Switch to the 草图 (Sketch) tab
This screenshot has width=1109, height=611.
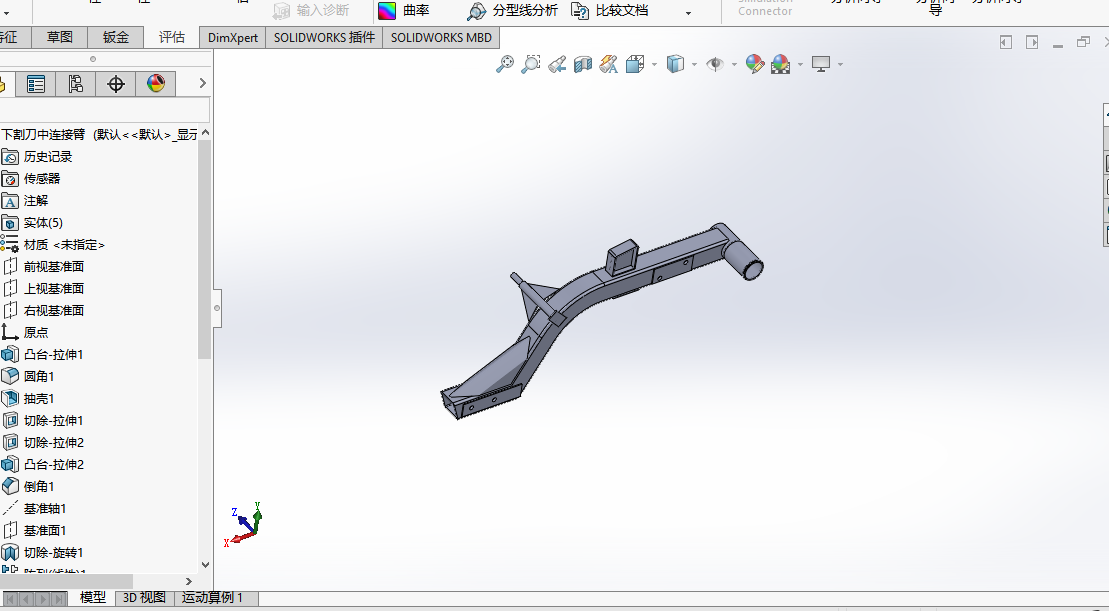pyautogui.click(x=59, y=37)
